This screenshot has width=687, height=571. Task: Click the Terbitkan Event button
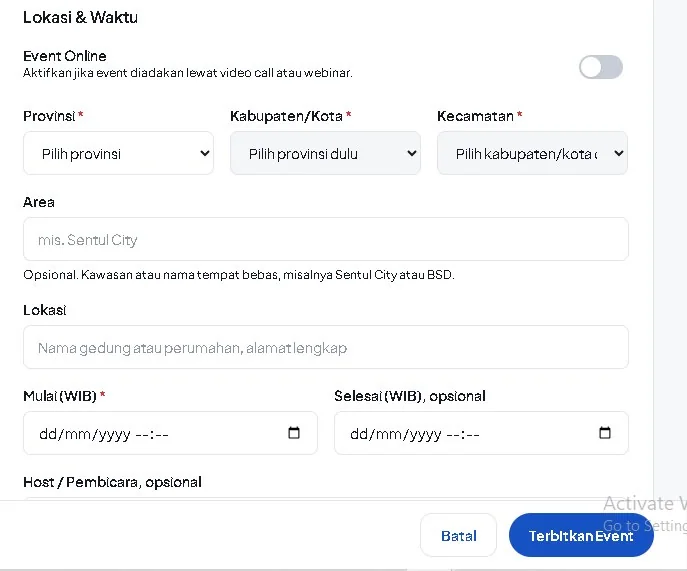coord(581,536)
